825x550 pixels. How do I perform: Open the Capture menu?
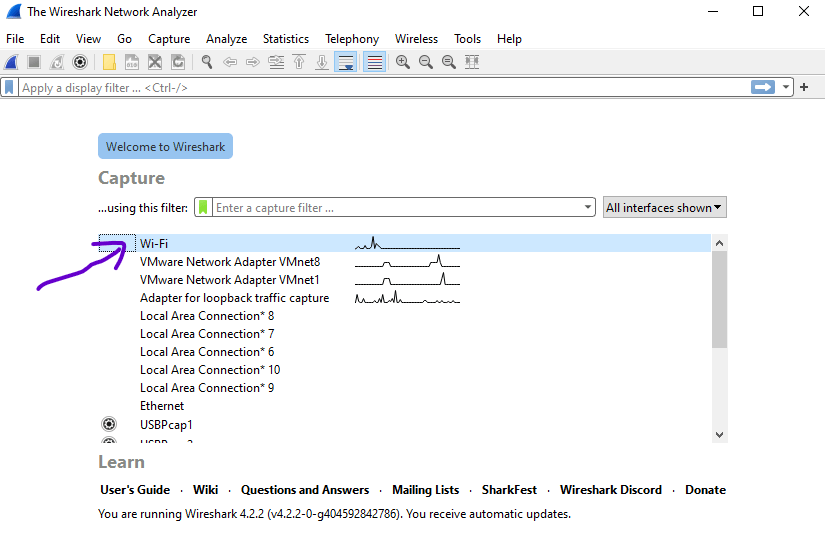click(x=169, y=39)
